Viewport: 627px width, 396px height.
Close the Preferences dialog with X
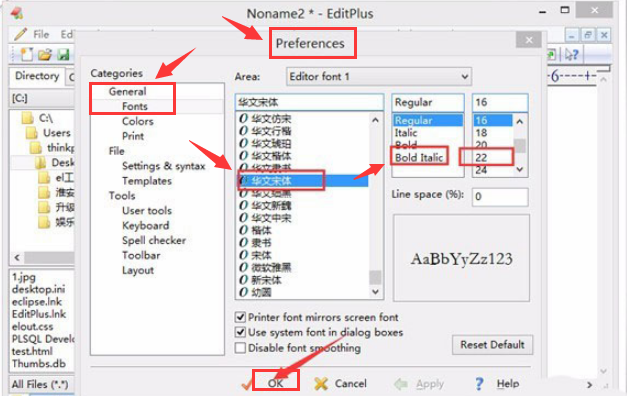[529, 40]
